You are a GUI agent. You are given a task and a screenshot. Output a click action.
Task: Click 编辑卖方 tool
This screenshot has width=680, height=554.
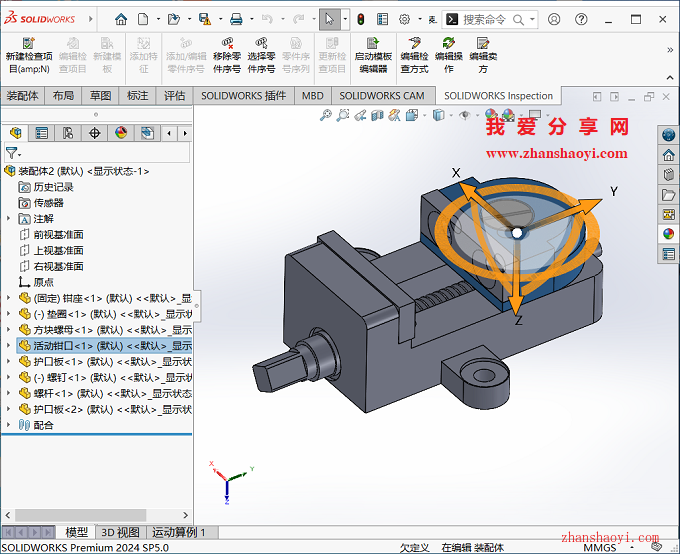point(483,56)
